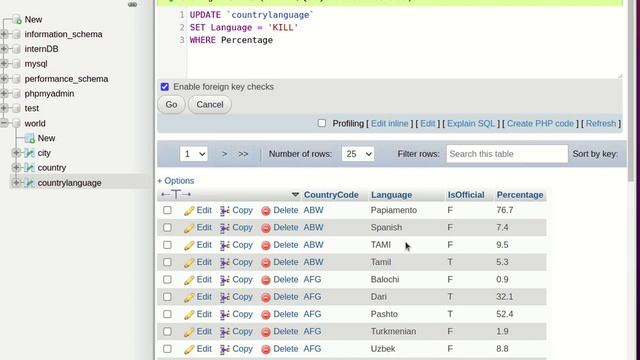Click the pencil Edit icon for Tamil row
Screen dimensions: 640x360
189,262
